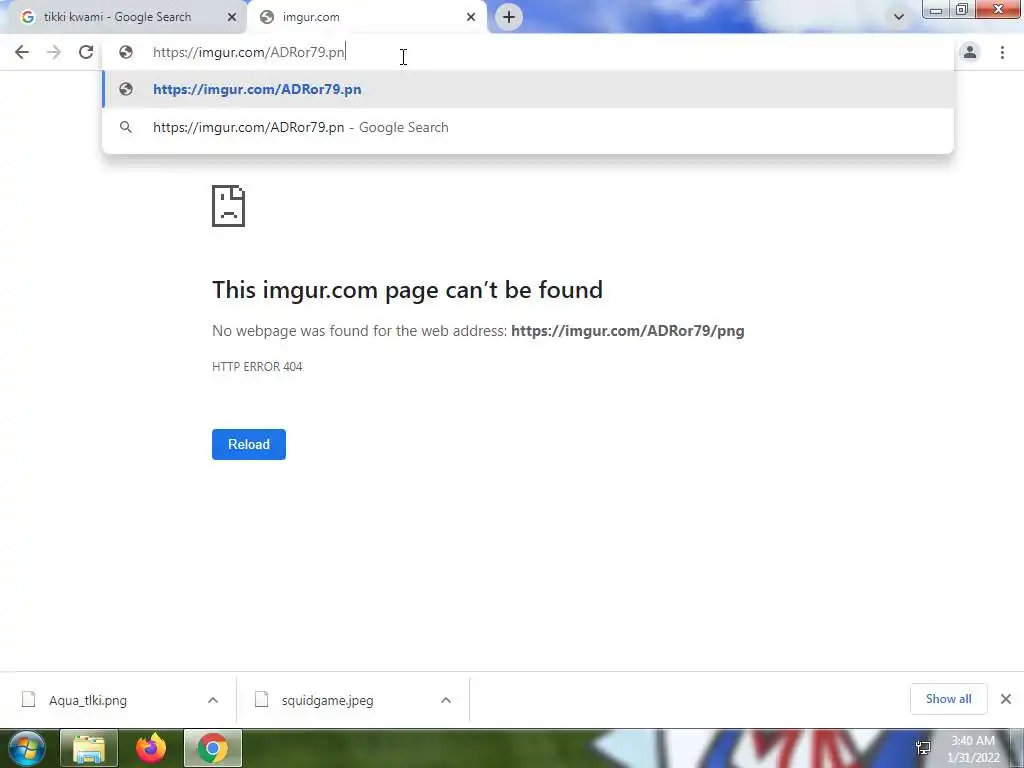The height and width of the screenshot is (768, 1024).
Task: Click the page can't be found heading
Action: 408,289
